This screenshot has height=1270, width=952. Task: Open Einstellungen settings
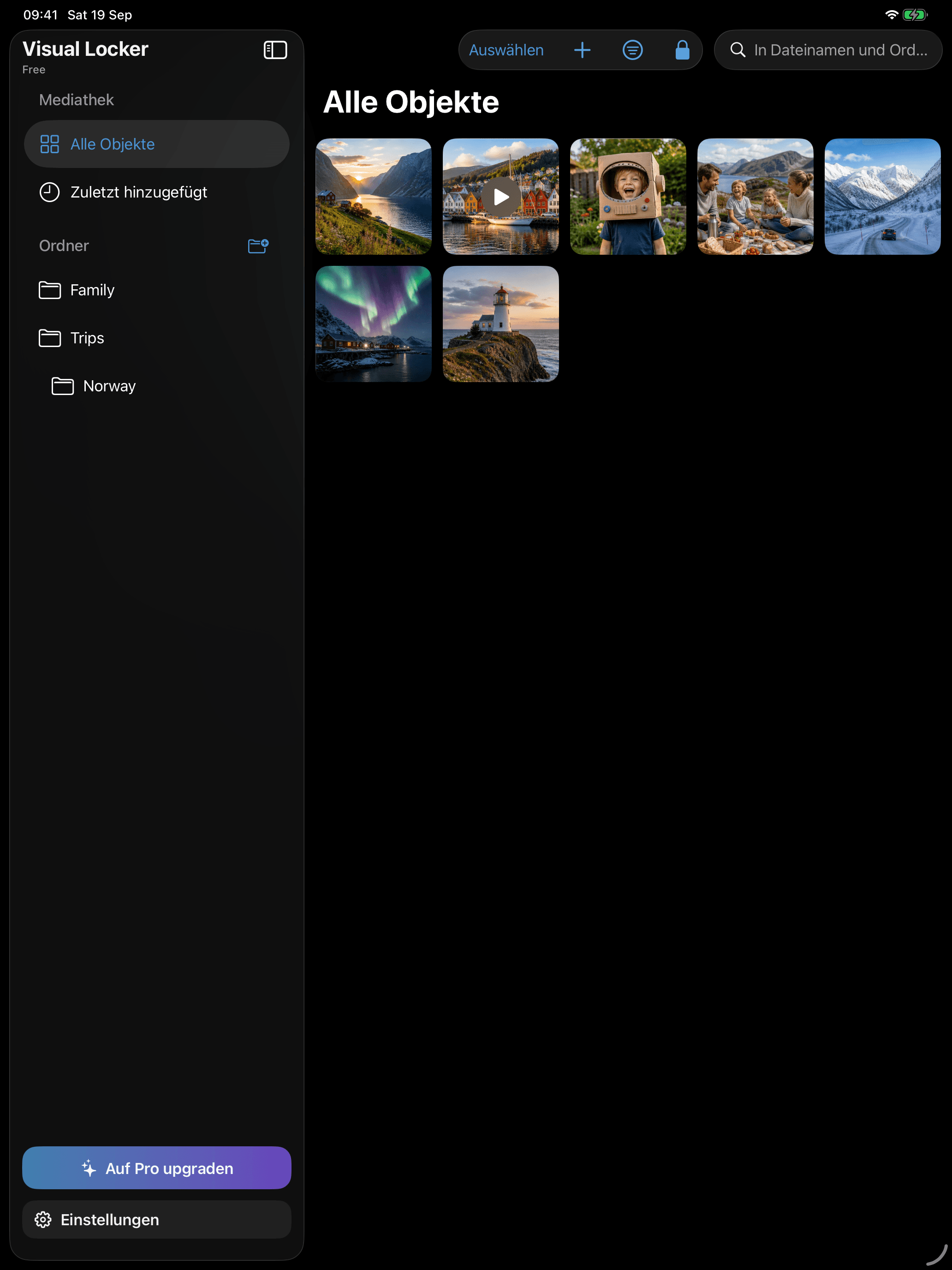(157, 1220)
